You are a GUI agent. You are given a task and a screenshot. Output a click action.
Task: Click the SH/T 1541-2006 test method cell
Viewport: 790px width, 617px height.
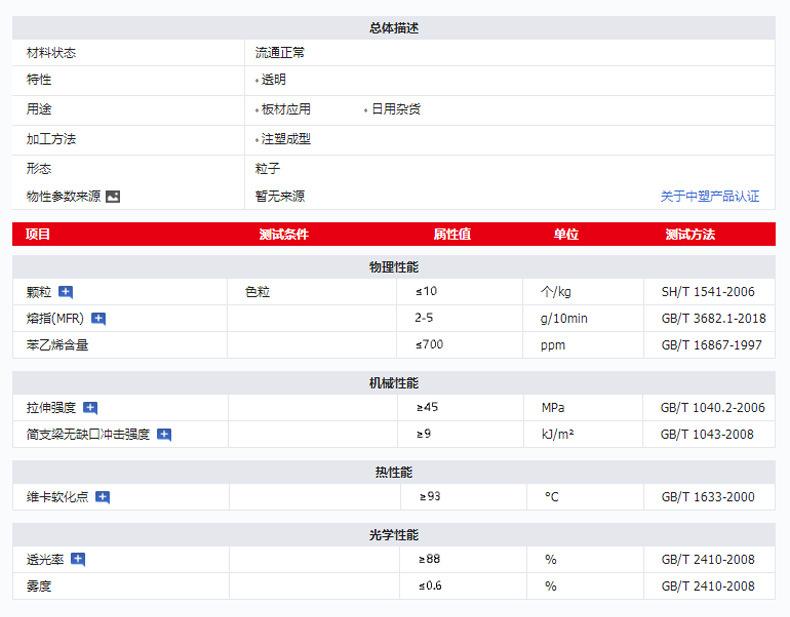[x=708, y=292]
